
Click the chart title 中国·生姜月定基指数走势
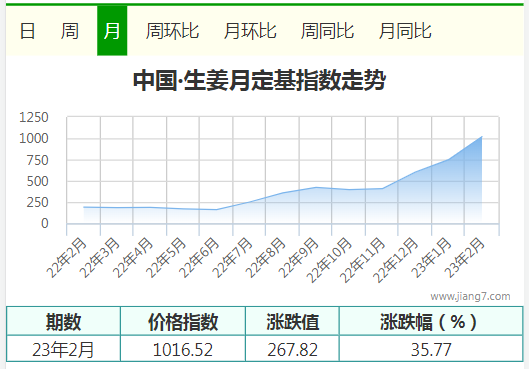click(x=259, y=80)
